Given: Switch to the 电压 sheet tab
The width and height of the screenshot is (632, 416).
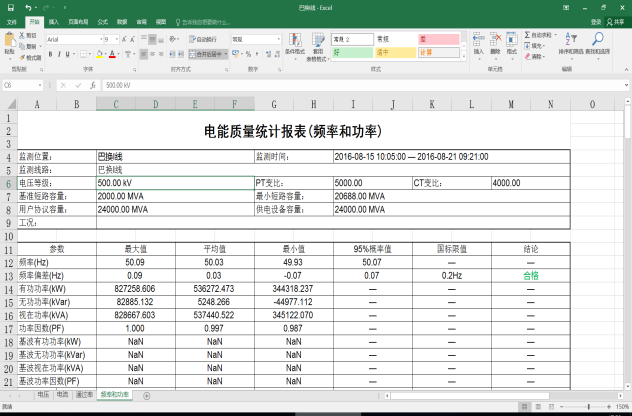Looking at the screenshot, I should point(44,395).
